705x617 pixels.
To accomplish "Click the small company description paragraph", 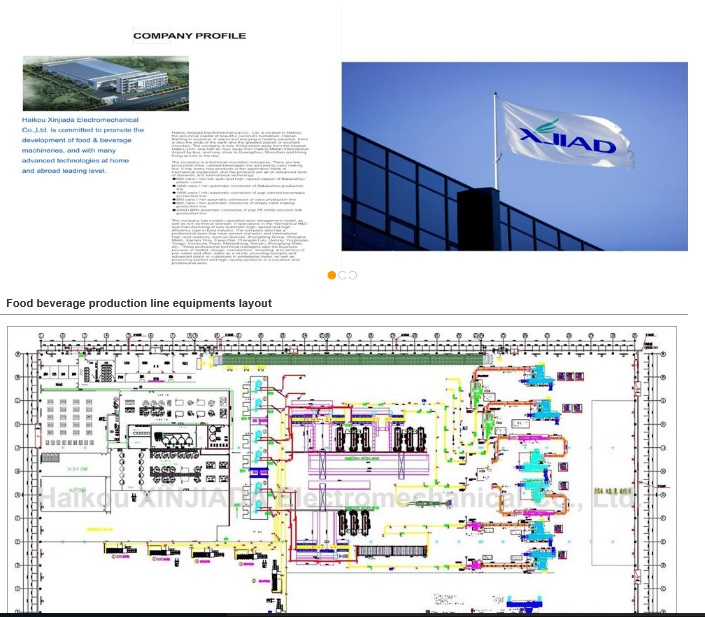I will coord(240,197).
